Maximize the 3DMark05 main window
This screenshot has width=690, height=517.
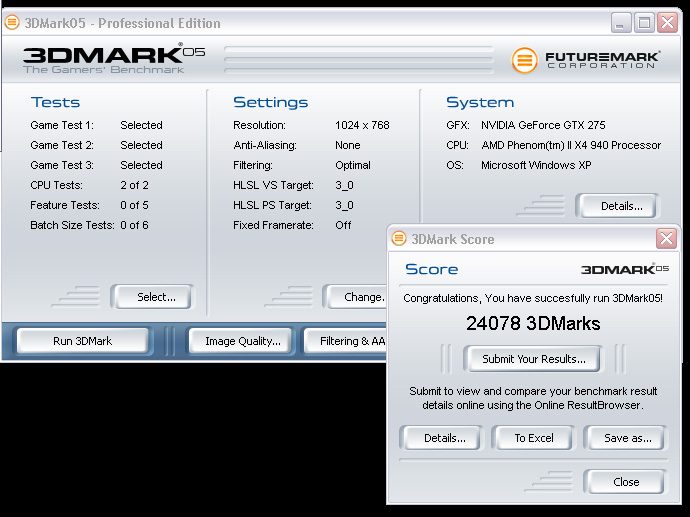click(x=644, y=22)
